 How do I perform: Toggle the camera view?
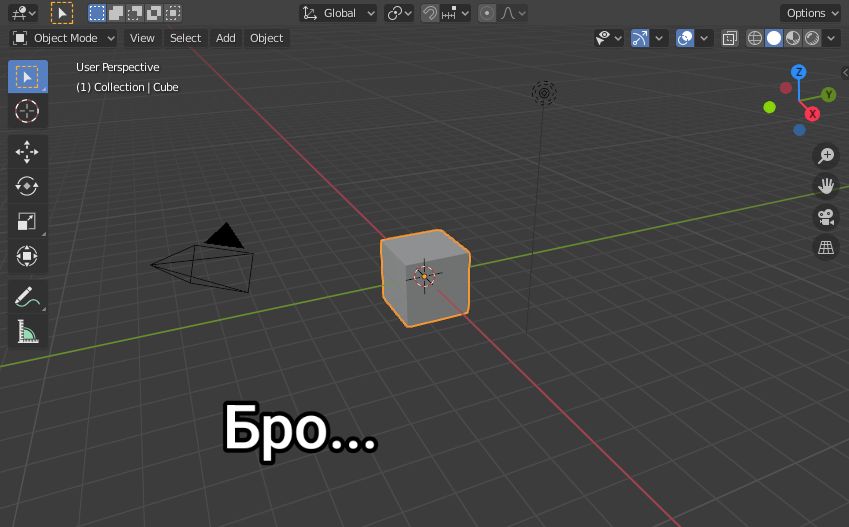coord(826,217)
